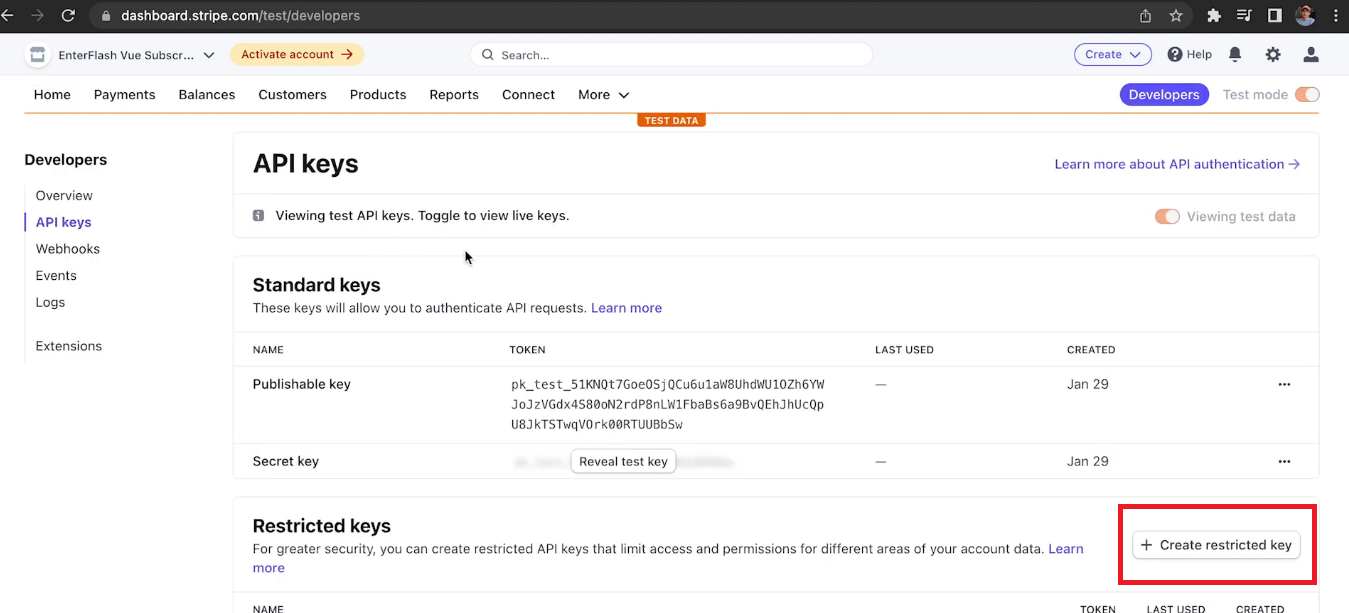The image size is (1349, 613).
Task: Toggle the browser side panel icon
Action: pyautogui.click(x=1275, y=16)
